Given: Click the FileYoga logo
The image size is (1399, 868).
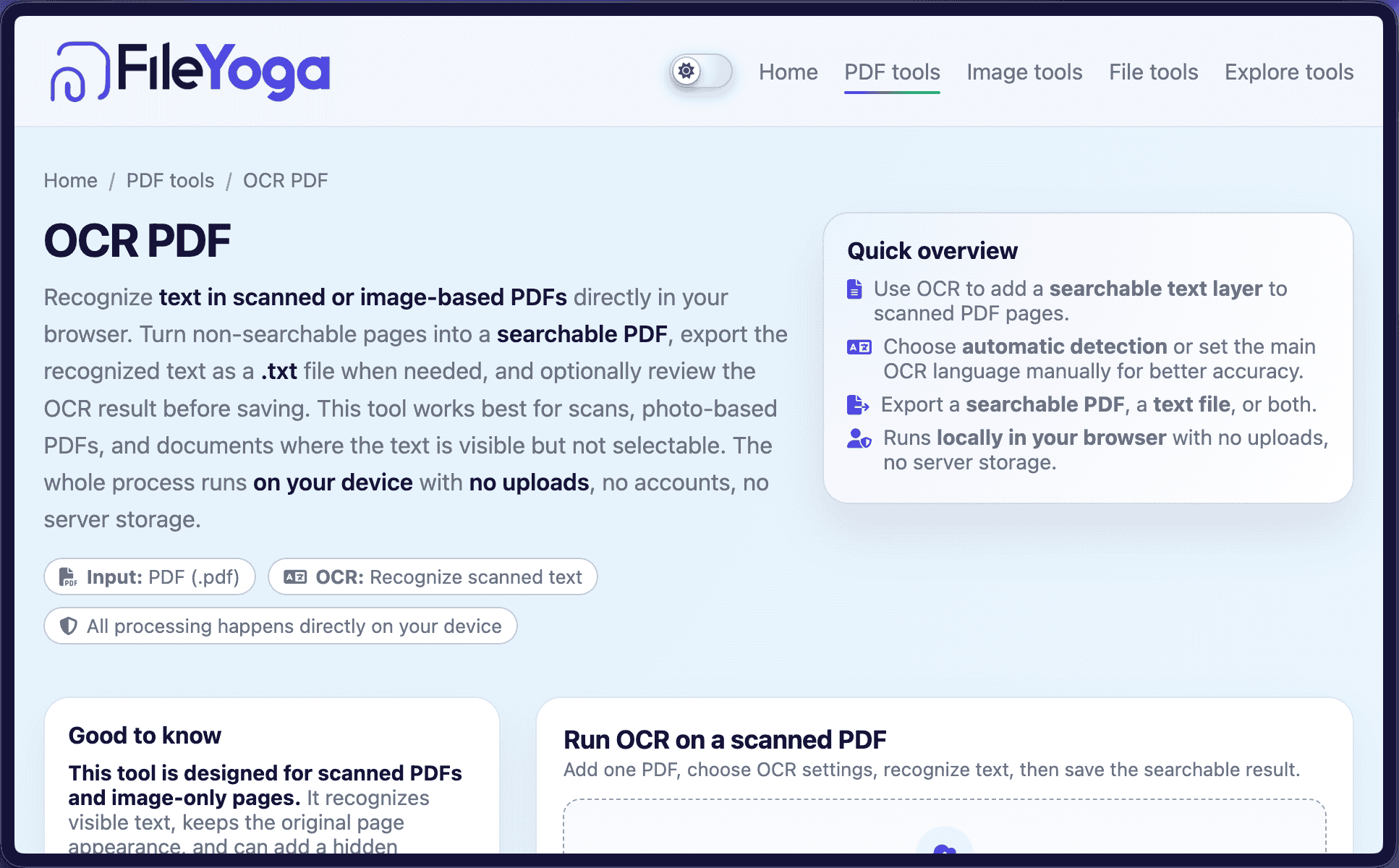Looking at the screenshot, I should click(190, 71).
